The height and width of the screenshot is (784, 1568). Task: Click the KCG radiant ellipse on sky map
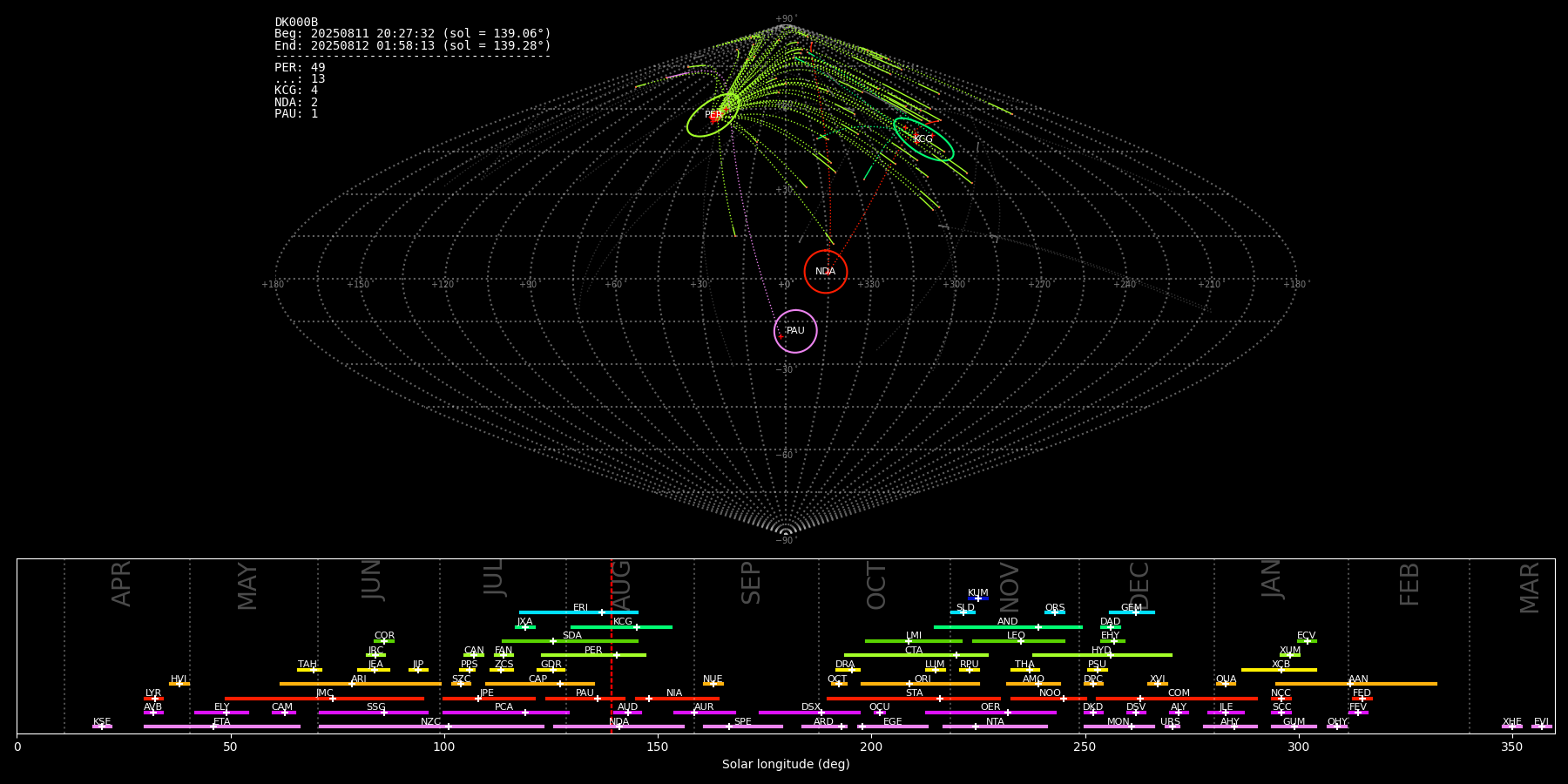point(923,139)
